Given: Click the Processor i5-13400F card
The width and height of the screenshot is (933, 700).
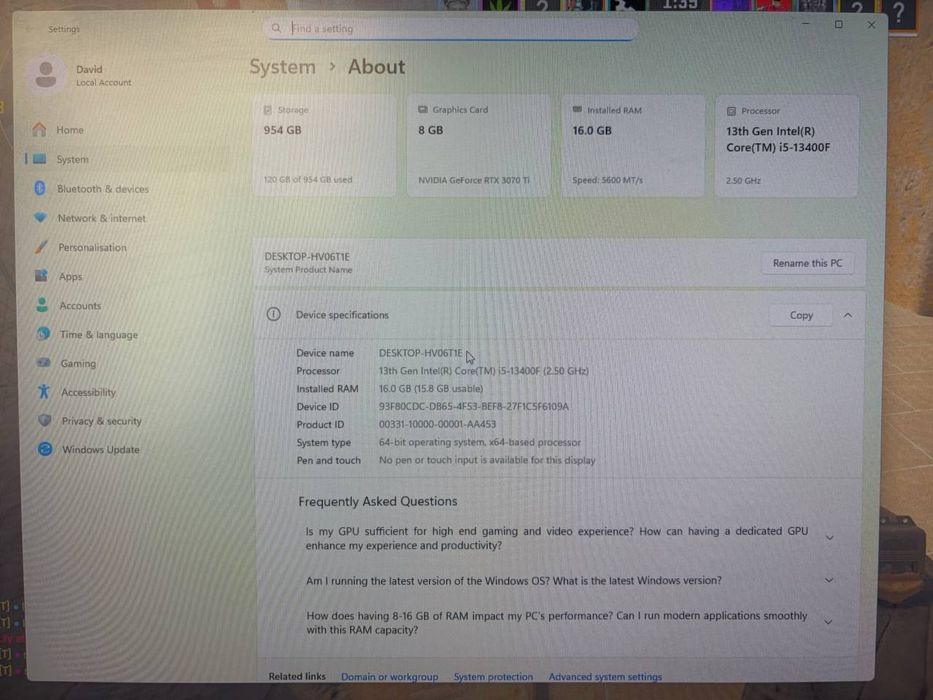Looking at the screenshot, I should click(x=787, y=146).
